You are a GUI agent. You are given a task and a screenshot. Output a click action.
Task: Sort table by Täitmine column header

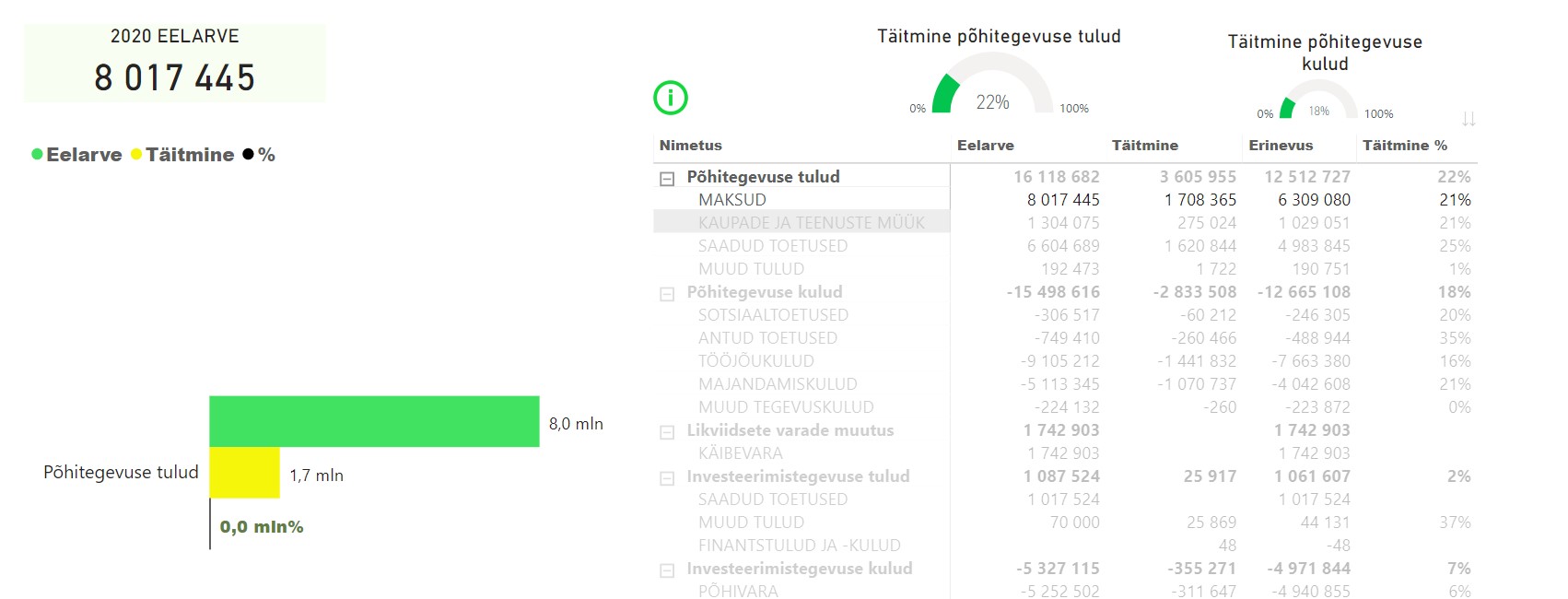point(1144,146)
